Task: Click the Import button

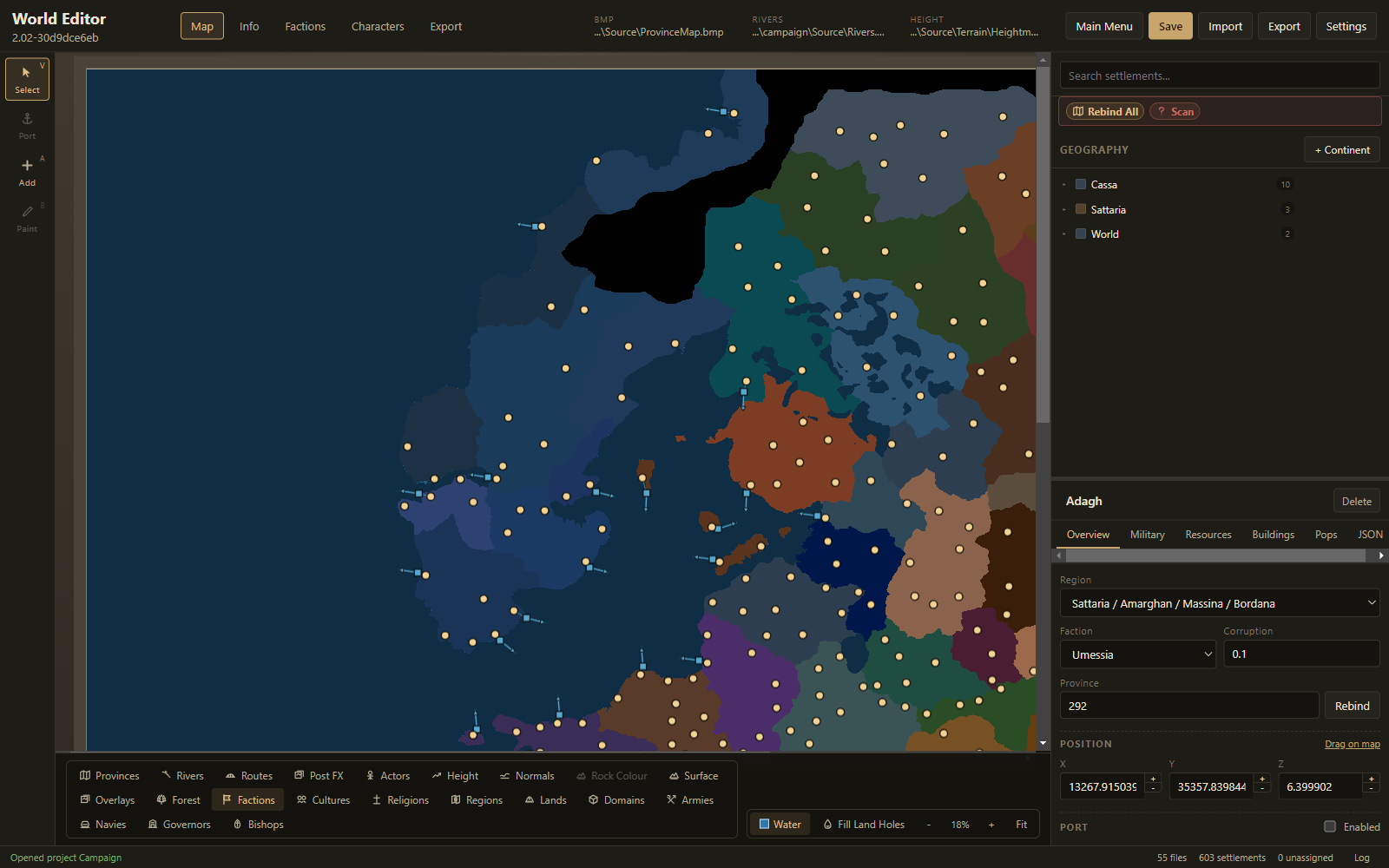Action: pyautogui.click(x=1225, y=26)
